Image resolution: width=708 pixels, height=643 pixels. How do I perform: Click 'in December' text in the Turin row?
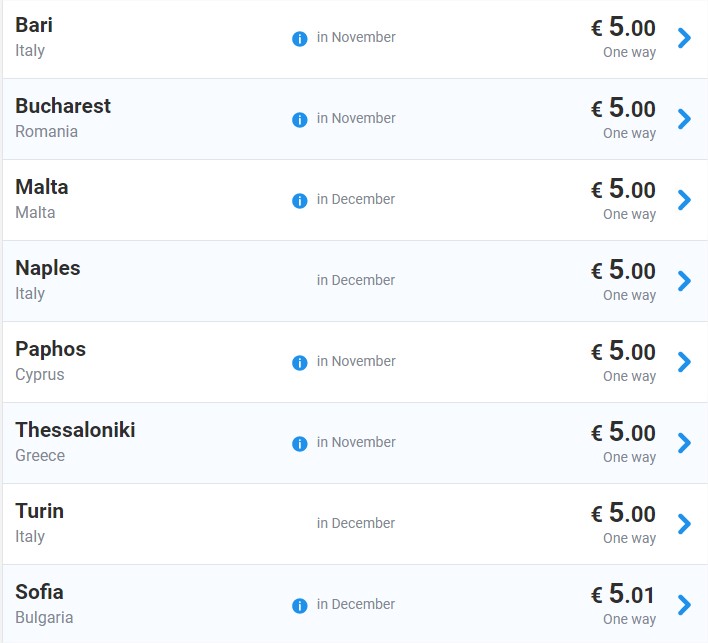[x=356, y=523]
